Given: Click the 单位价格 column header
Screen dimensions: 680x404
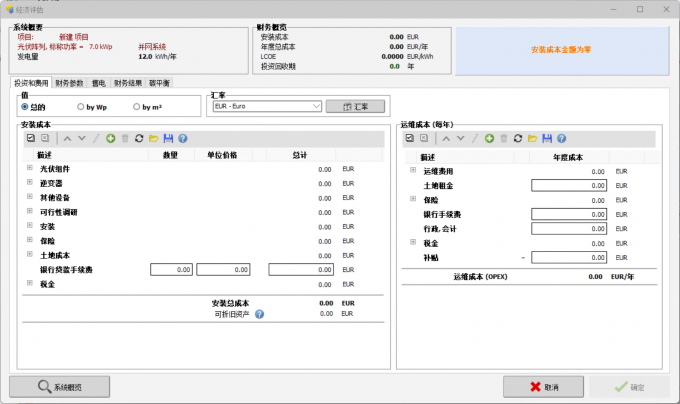Looking at the screenshot, I should 222,155.
